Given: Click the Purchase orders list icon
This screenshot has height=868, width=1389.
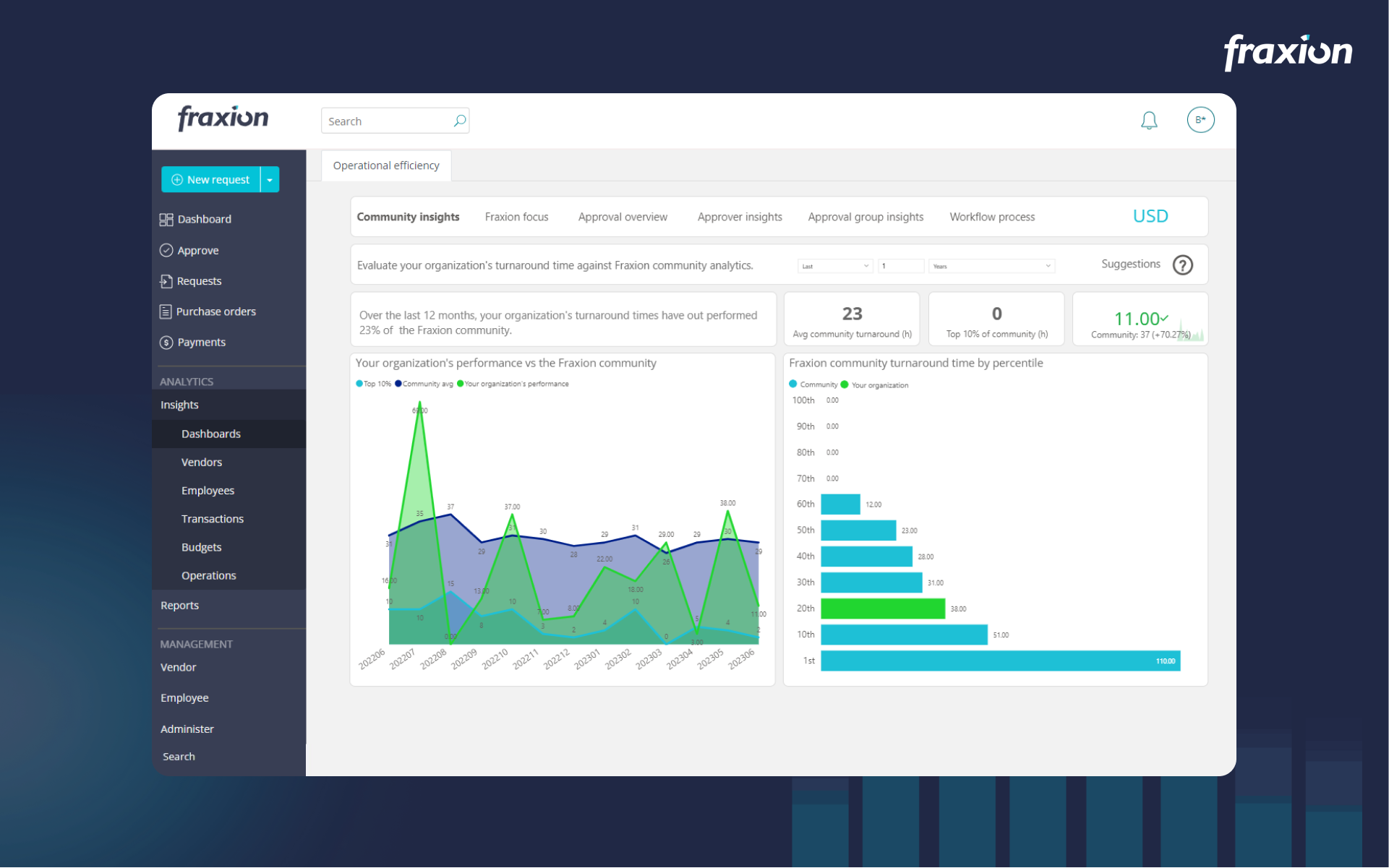Looking at the screenshot, I should coord(166,311).
